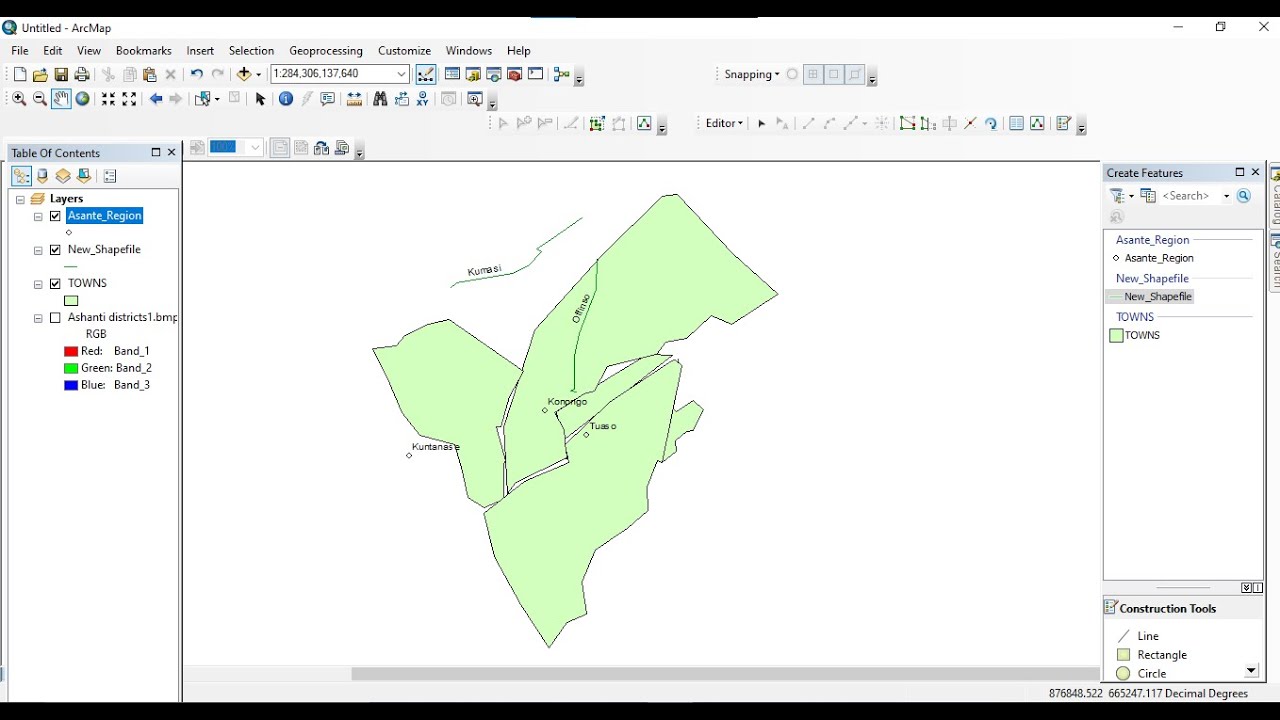Toggle End Snapping button
This screenshot has width=1280, height=720.
click(x=813, y=74)
